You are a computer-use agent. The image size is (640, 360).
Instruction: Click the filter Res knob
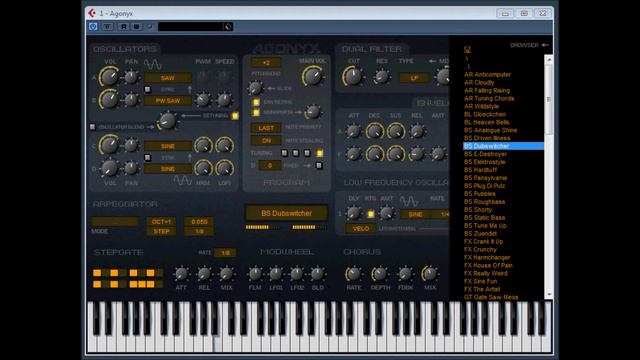pyautogui.click(x=382, y=77)
